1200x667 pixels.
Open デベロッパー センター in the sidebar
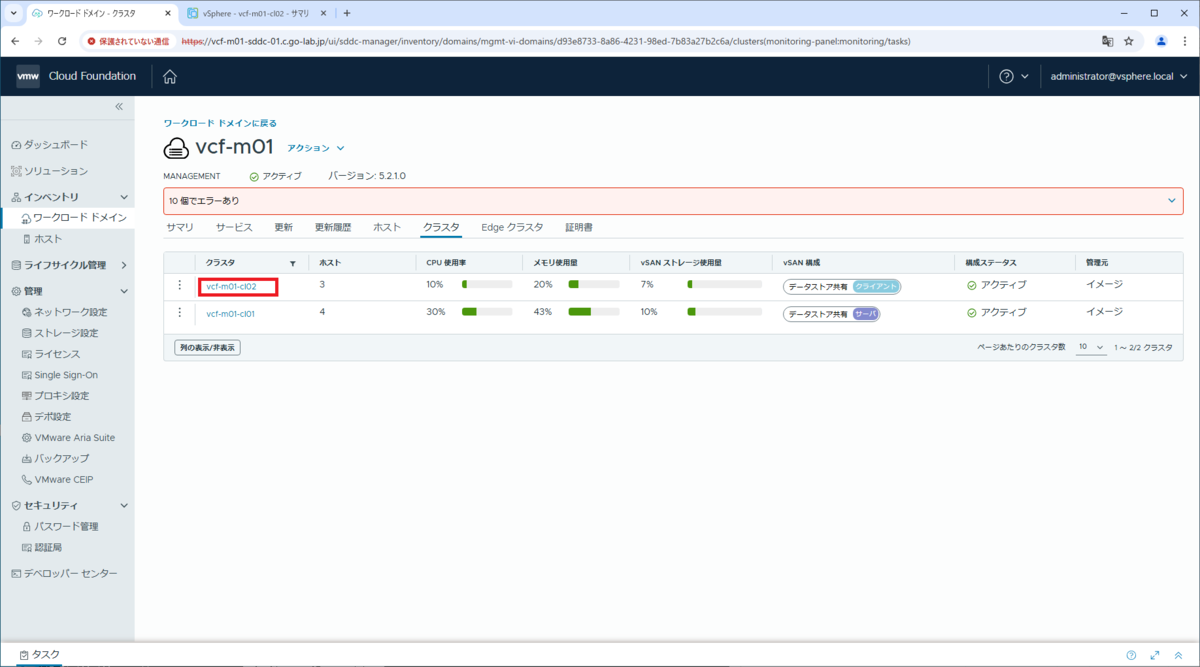(x=63, y=573)
